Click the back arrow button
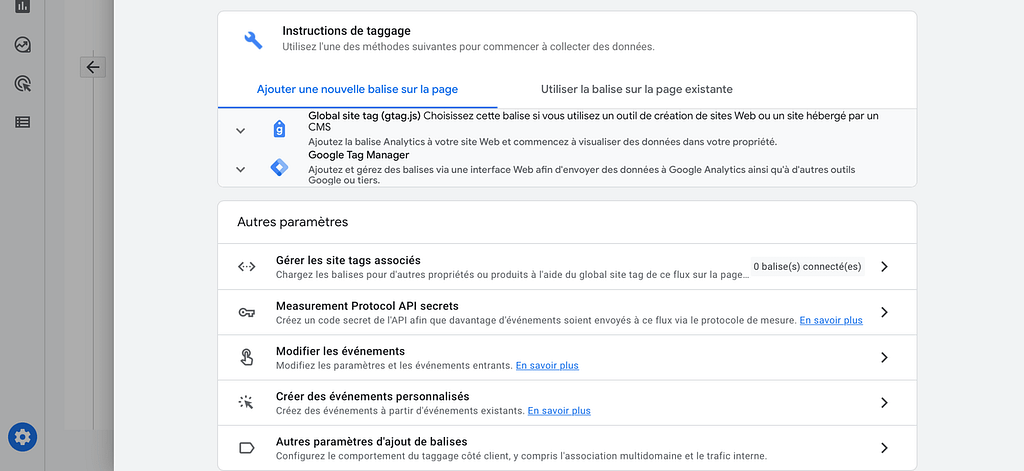This screenshot has height=471, width=1024. point(93,67)
